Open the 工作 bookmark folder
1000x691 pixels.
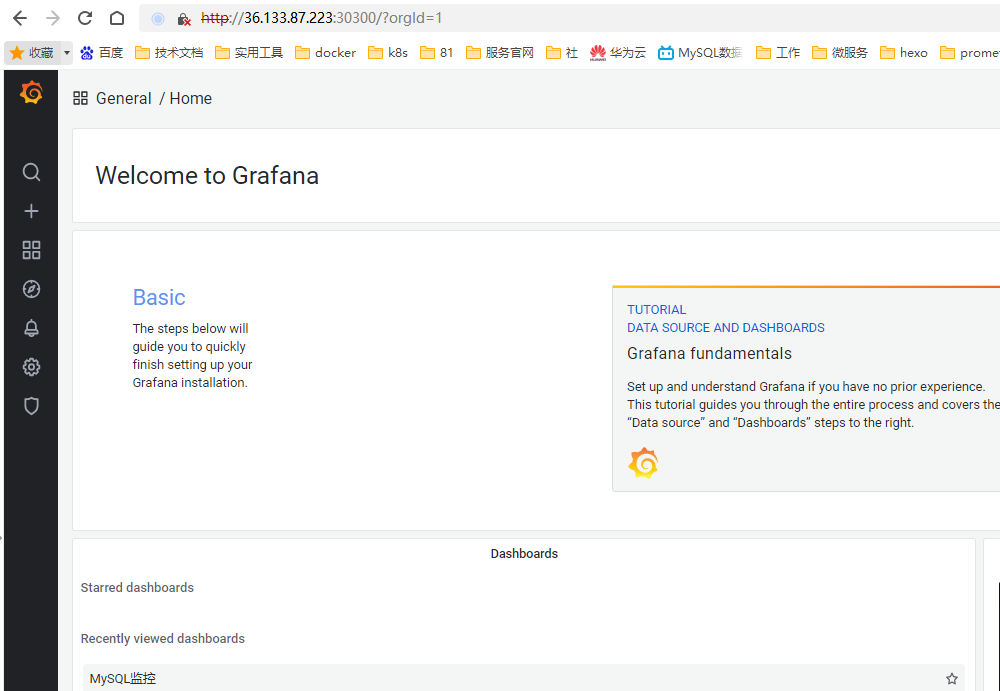tap(777, 53)
